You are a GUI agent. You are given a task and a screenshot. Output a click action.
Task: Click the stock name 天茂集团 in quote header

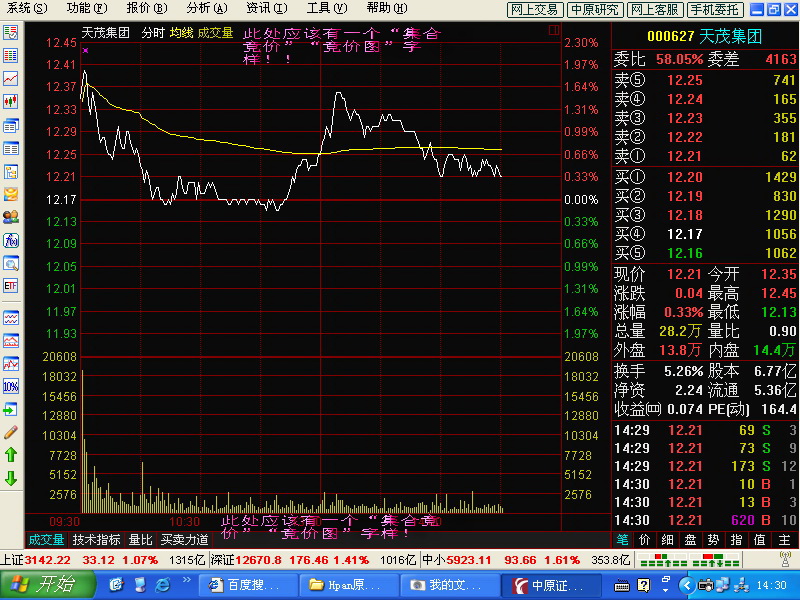(x=730, y=36)
